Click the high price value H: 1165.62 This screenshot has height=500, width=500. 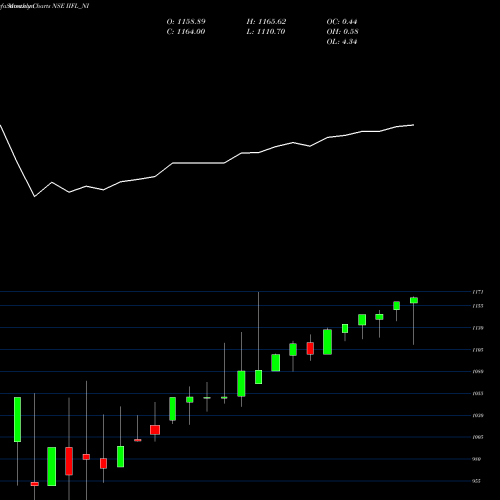(266, 22)
